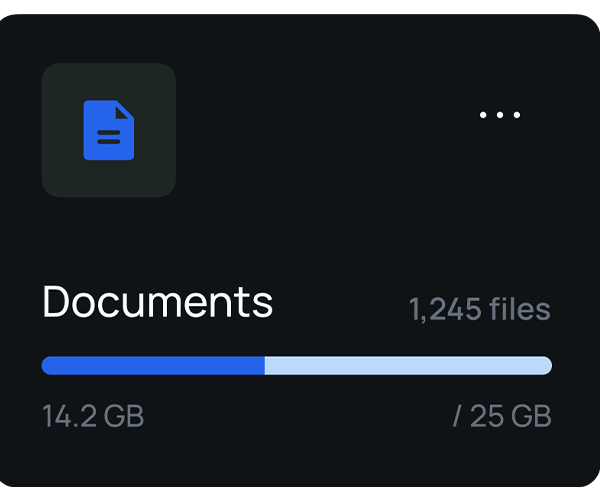Click the Documents storage progress bar

click(296, 366)
